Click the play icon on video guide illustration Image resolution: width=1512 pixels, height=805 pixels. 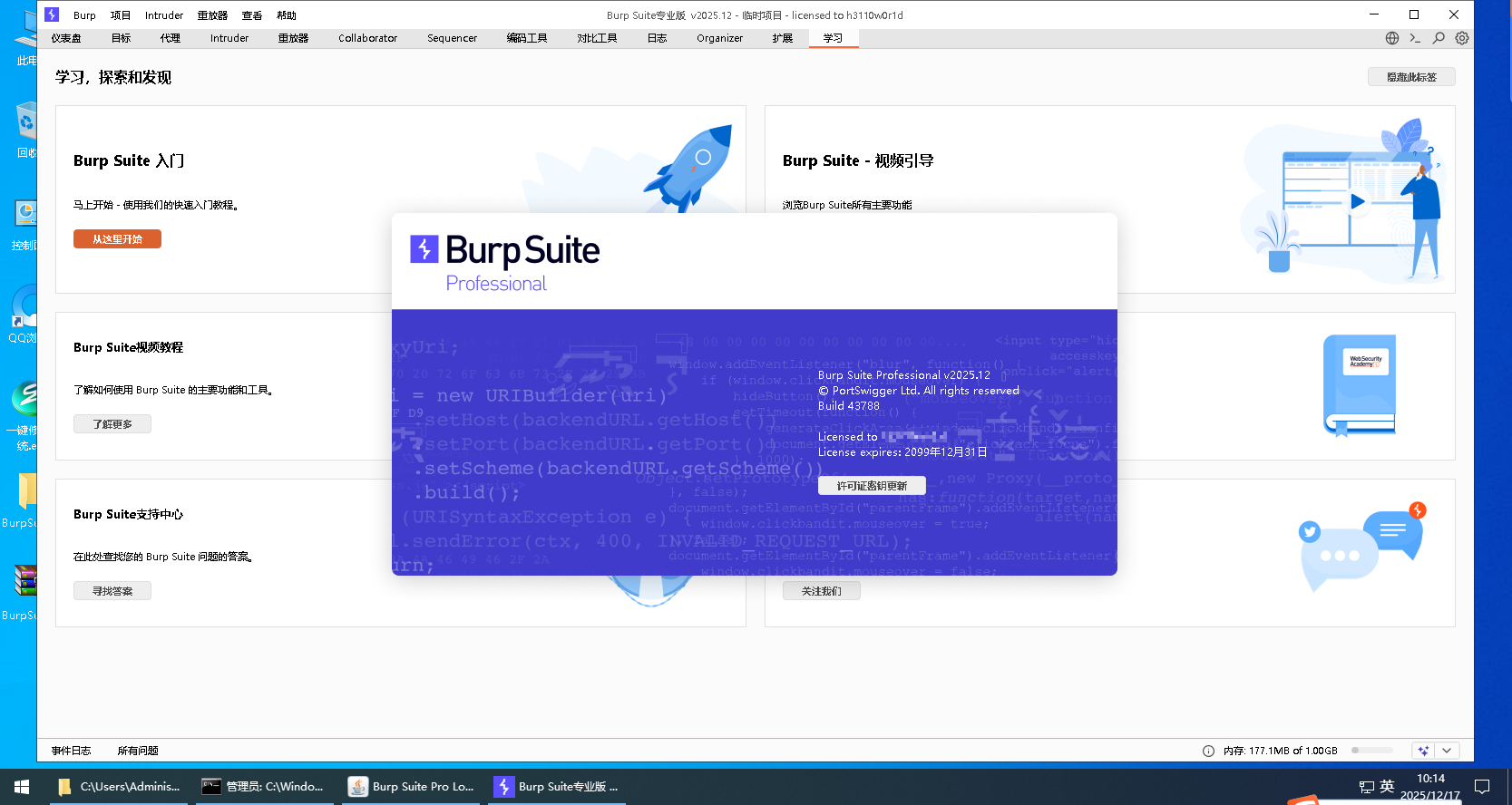[1357, 201]
